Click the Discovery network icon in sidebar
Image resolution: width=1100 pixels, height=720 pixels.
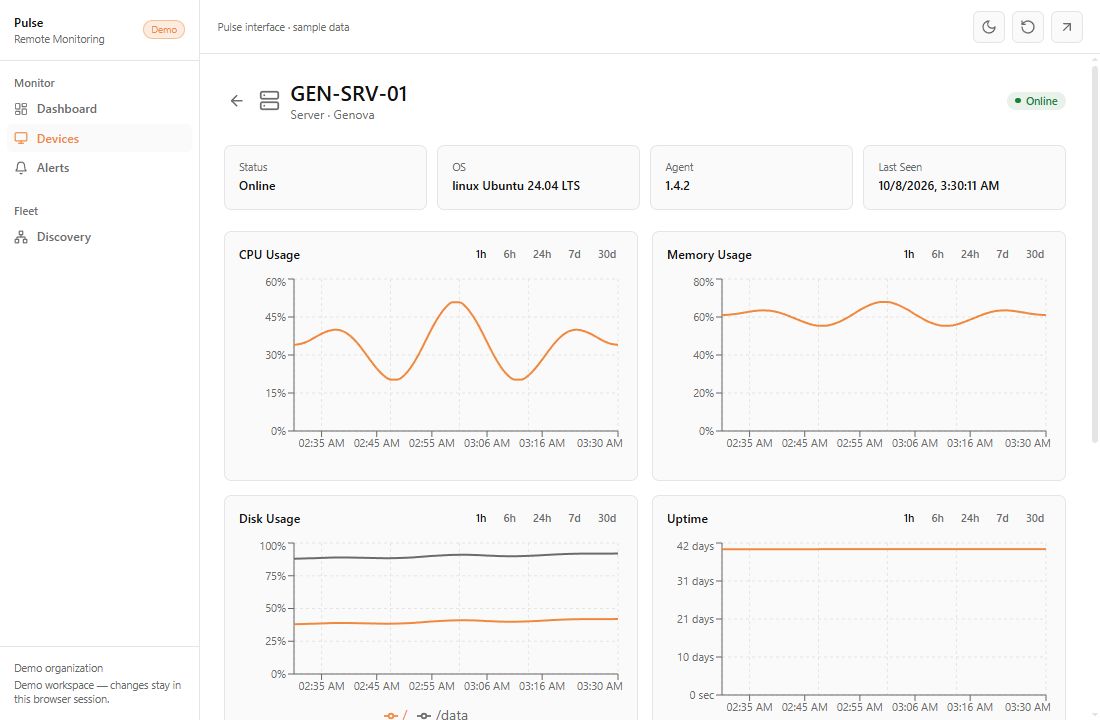click(x=21, y=237)
